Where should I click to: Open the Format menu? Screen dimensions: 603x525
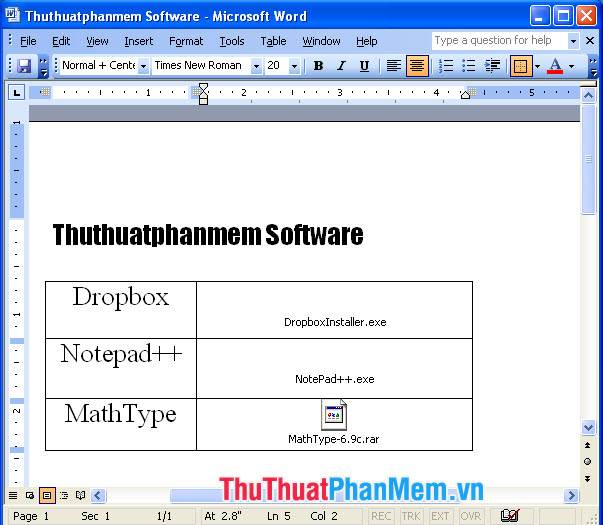[186, 41]
